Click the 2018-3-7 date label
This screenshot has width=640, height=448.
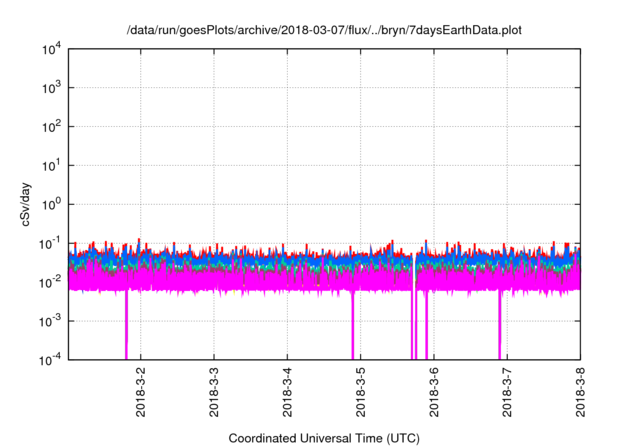click(x=507, y=392)
